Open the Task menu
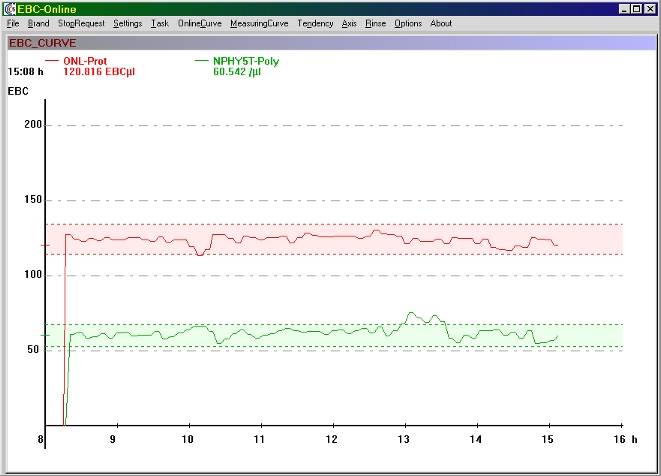661x476 pixels. (x=160, y=23)
